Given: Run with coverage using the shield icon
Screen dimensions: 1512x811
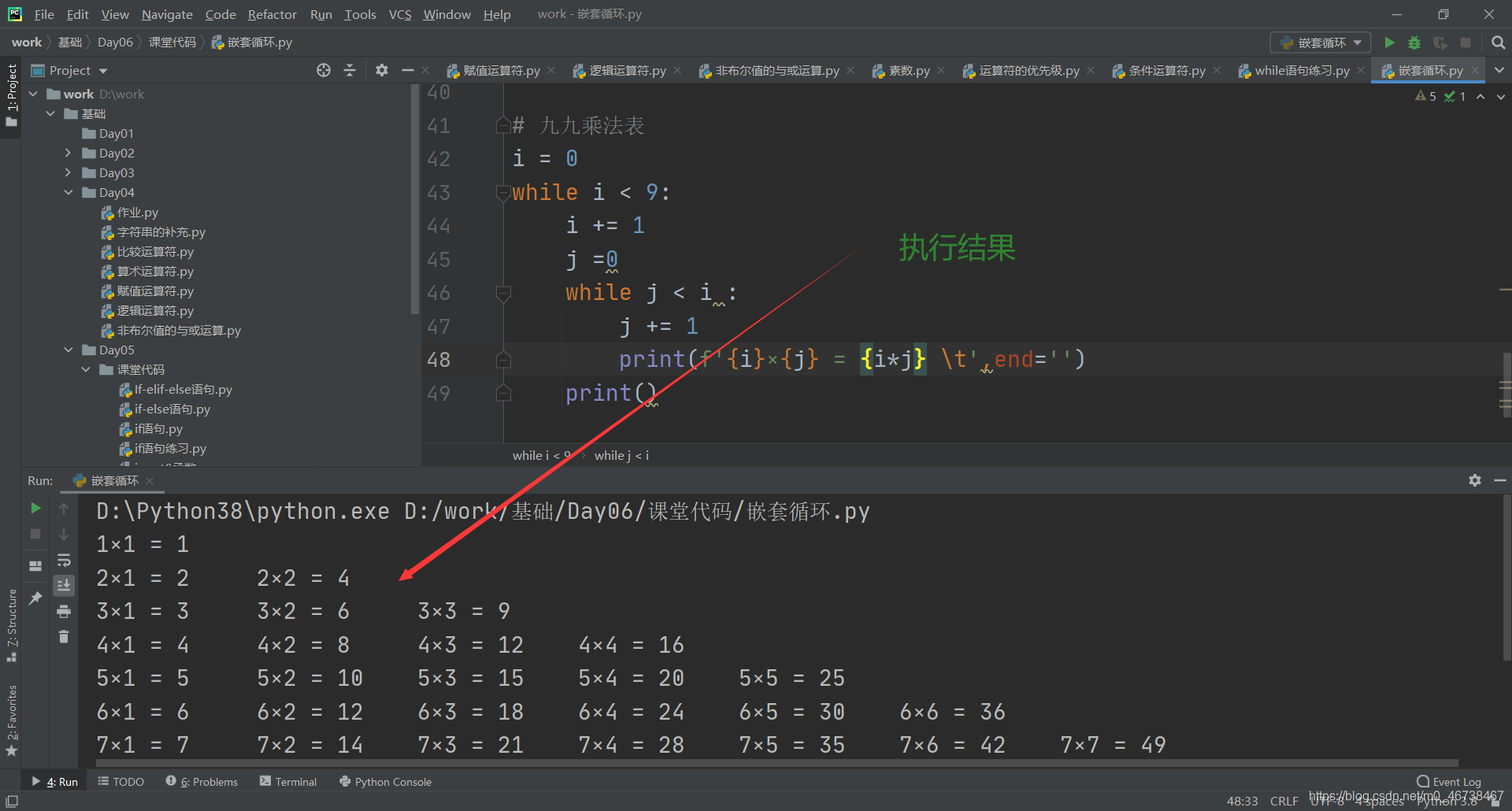Looking at the screenshot, I should (x=1440, y=43).
